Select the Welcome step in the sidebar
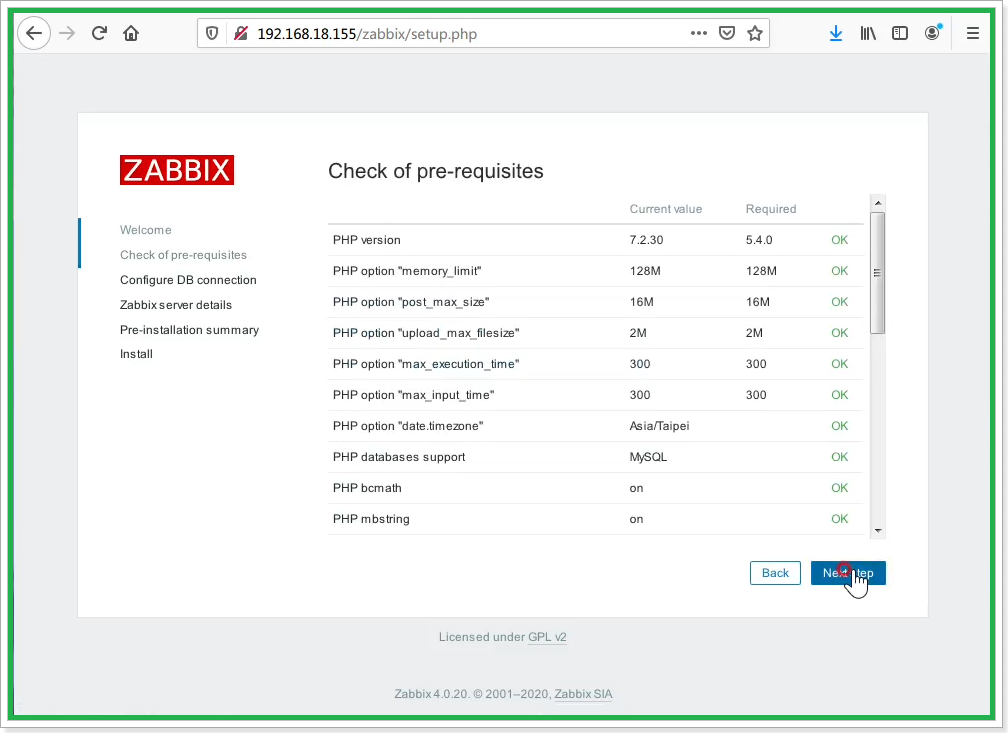This screenshot has width=1008, height=733. [x=146, y=230]
